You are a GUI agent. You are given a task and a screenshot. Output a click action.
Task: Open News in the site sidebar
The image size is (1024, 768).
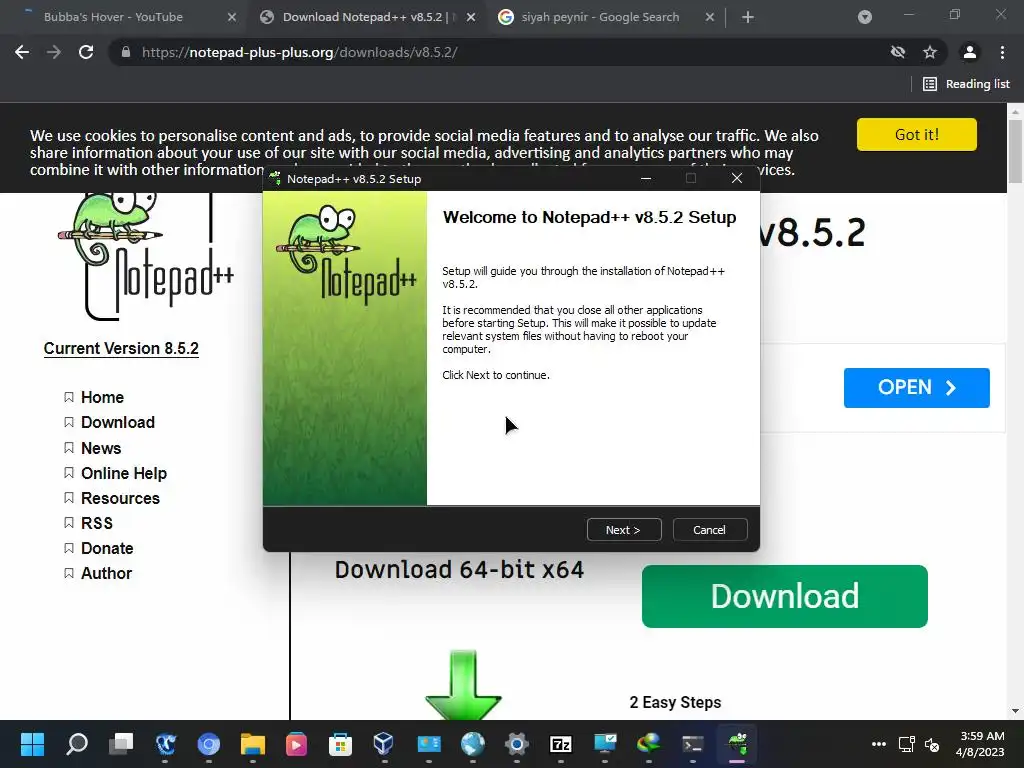coord(101,448)
